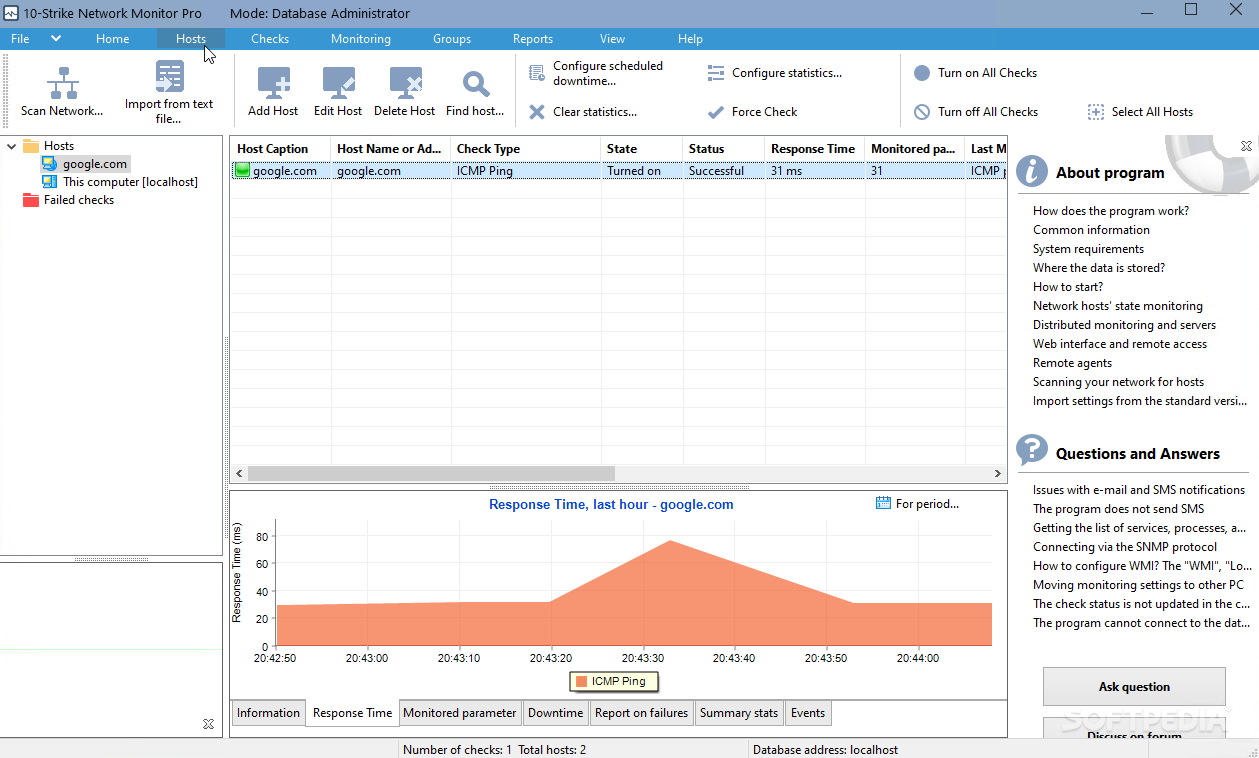The height and width of the screenshot is (758, 1259).
Task: Sort by Host Caption column header
Action: 280,149
